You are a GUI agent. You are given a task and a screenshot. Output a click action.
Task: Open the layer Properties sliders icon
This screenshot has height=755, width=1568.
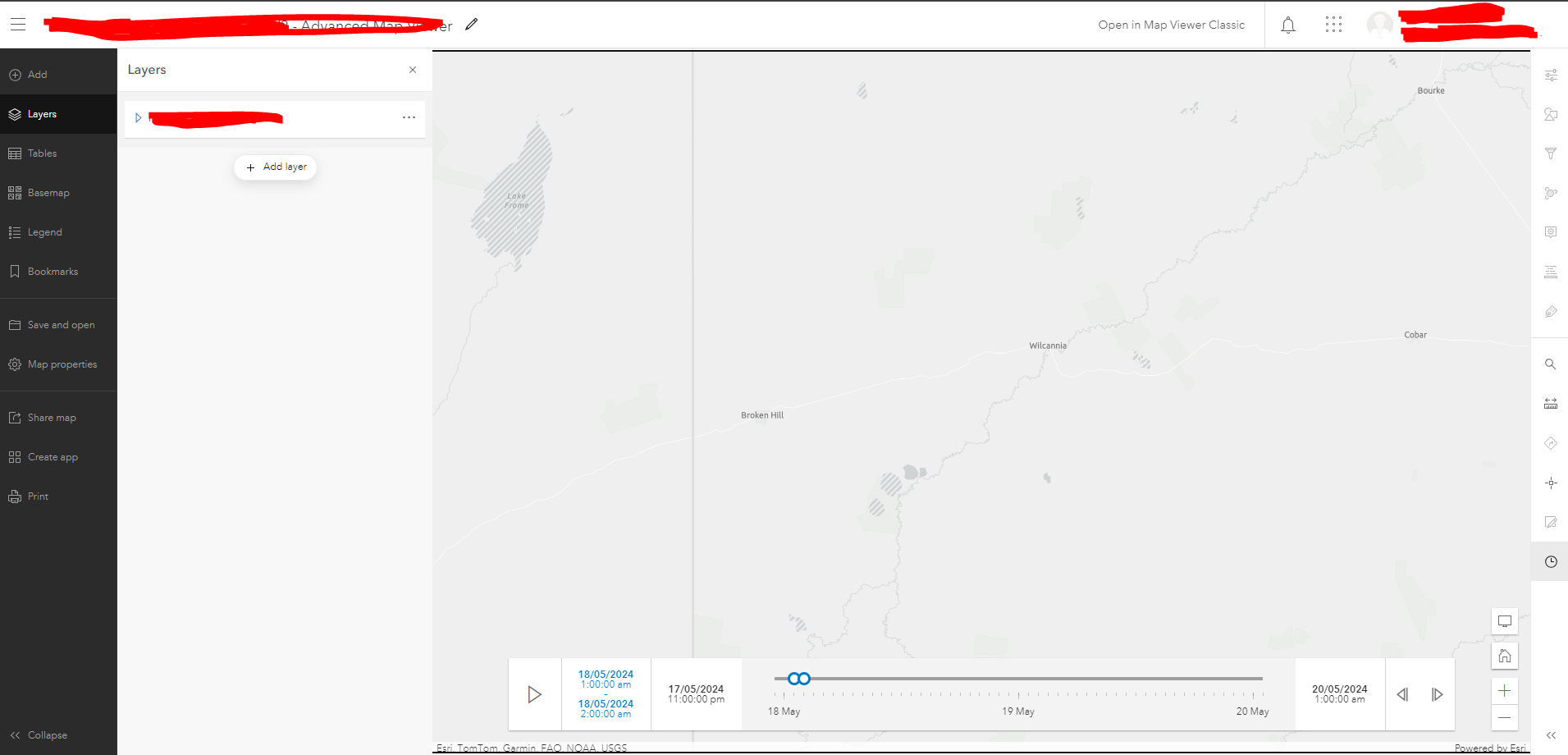[x=1551, y=75]
